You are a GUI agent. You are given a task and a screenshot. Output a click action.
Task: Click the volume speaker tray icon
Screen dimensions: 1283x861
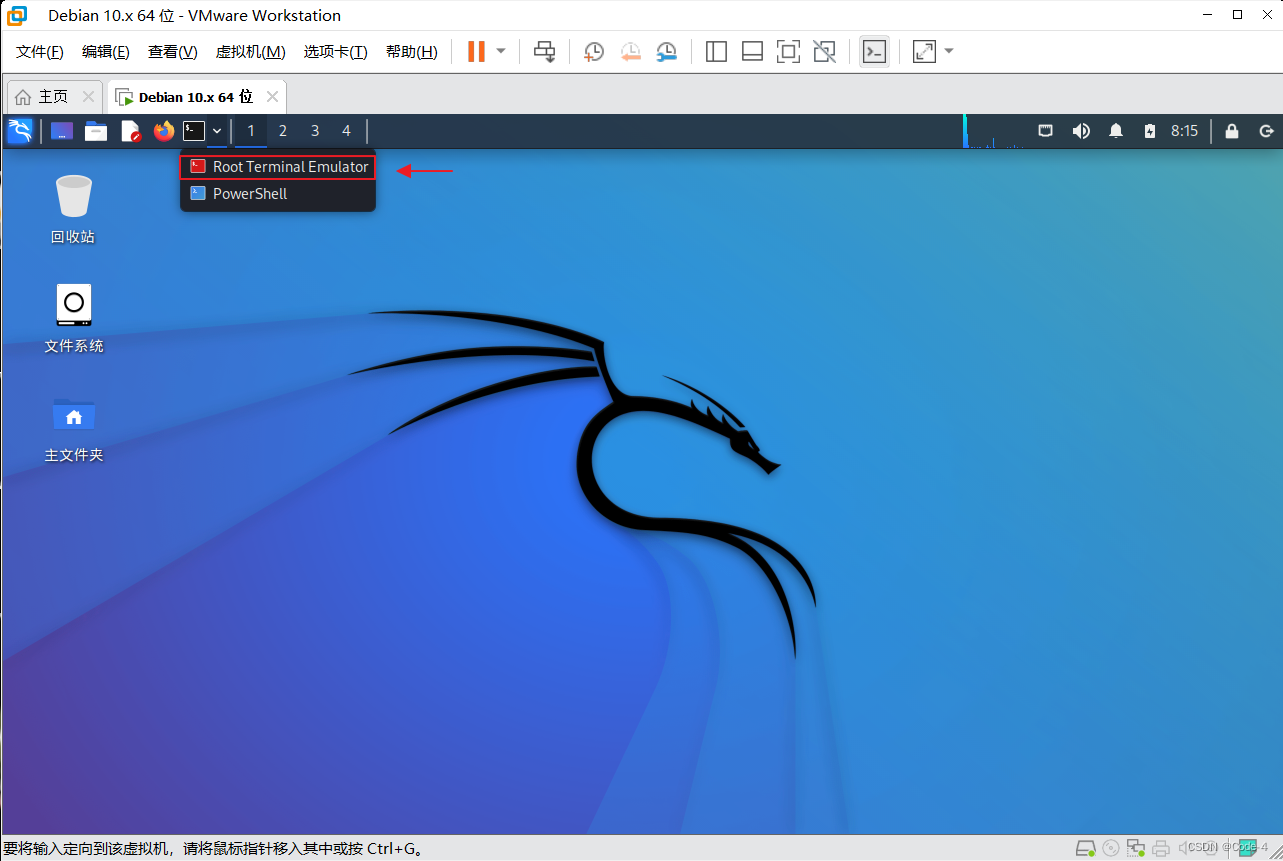[1081, 131]
